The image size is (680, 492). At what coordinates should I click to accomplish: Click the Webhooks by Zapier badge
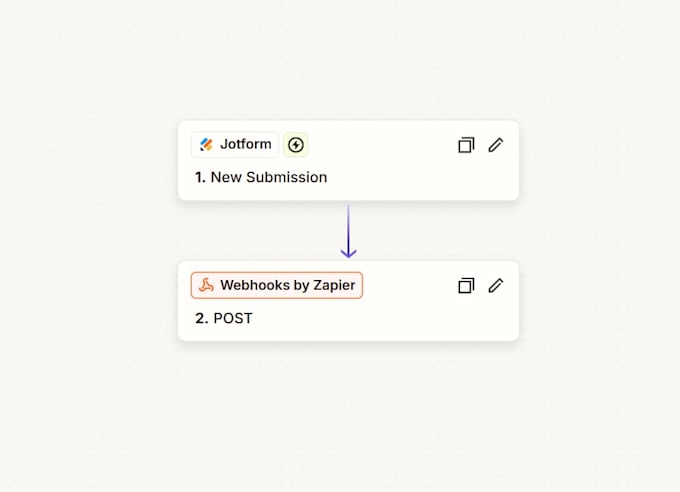pyautogui.click(x=277, y=285)
